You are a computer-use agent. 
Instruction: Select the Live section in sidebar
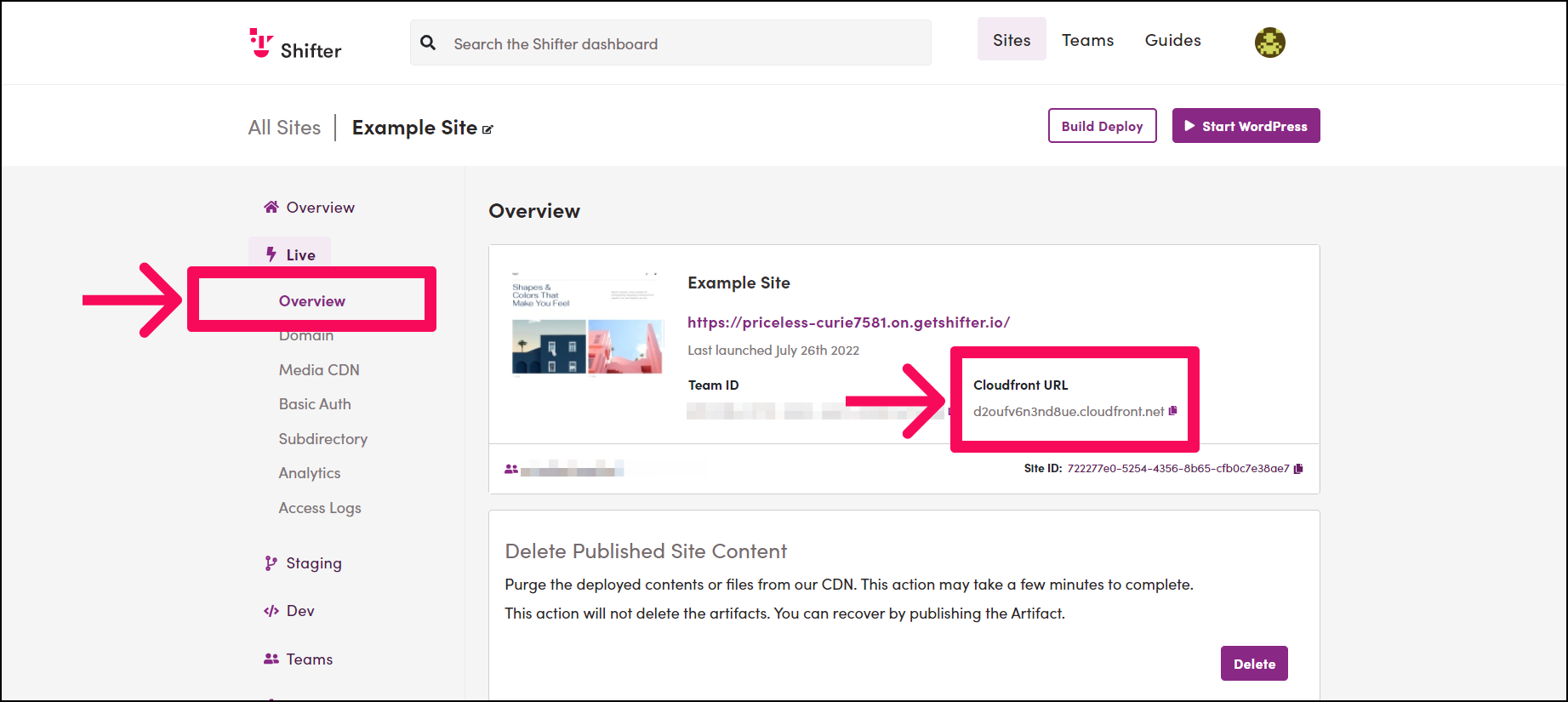pos(290,254)
